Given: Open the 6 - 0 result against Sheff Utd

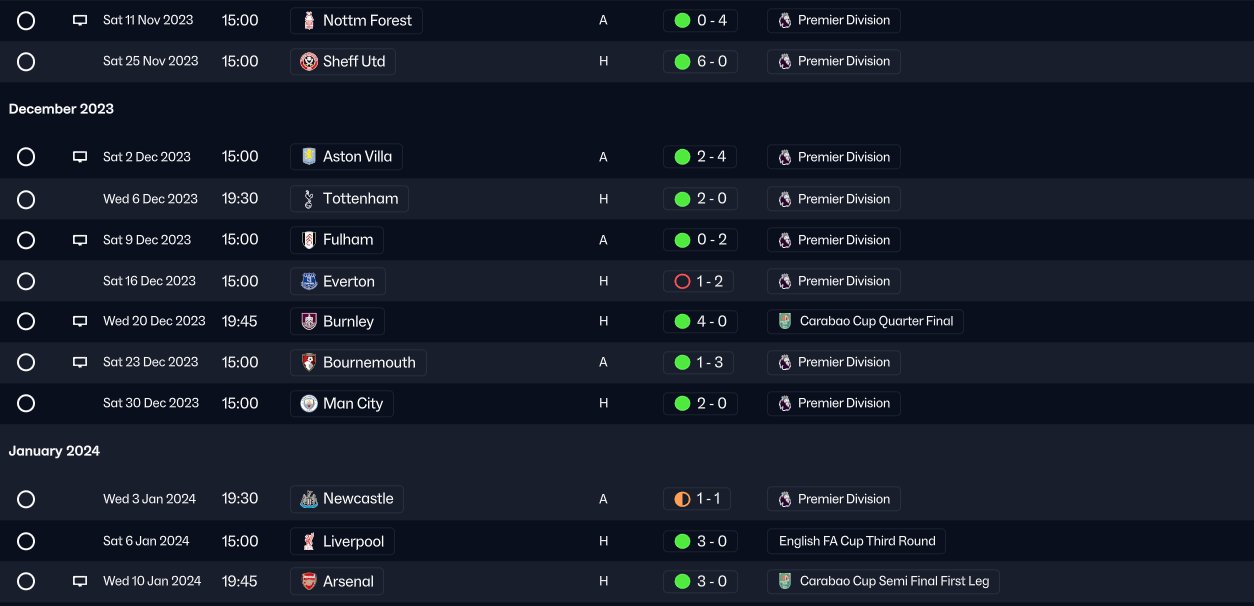Looking at the screenshot, I should [700, 62].
